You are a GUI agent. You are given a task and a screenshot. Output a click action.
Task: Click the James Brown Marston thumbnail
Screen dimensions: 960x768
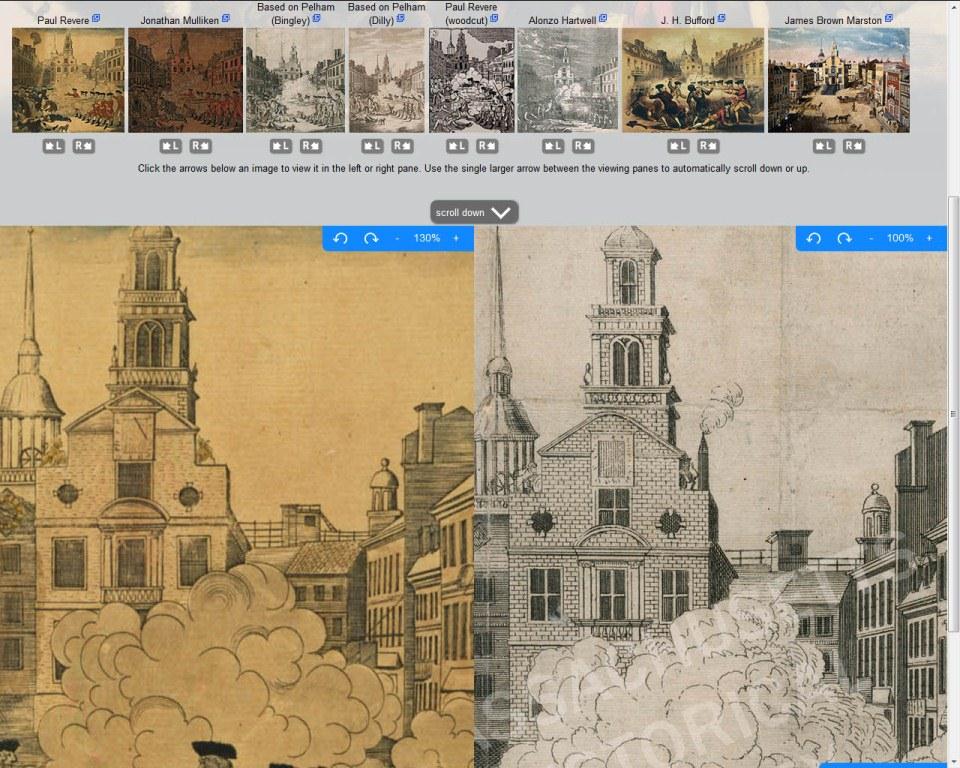(838, 80)
